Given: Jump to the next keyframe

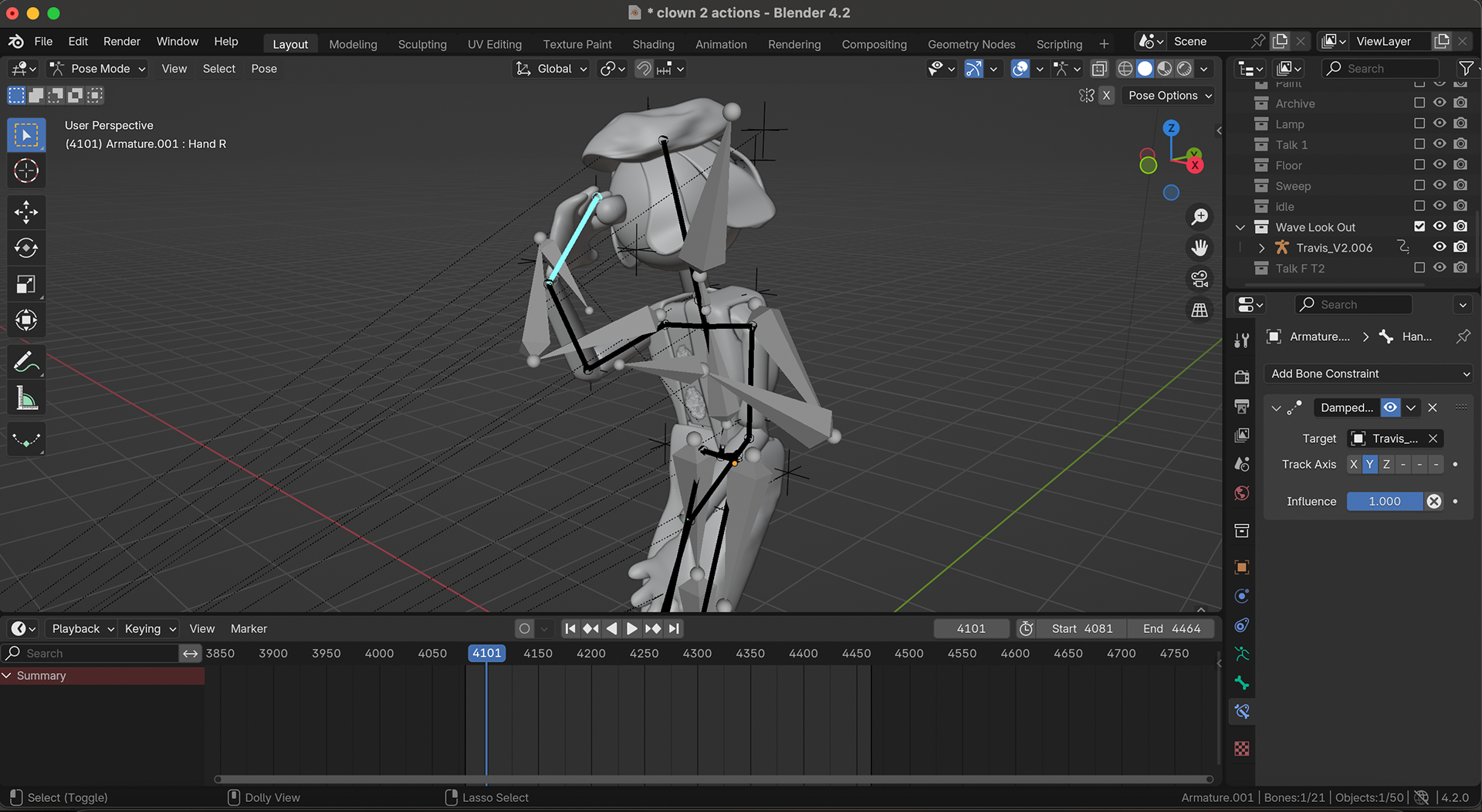Looking at the screenshot, I should [652, 629].
